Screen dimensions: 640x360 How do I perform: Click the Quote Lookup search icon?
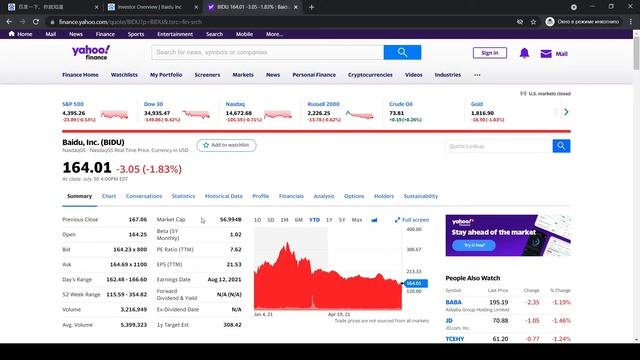coord(561,146)
